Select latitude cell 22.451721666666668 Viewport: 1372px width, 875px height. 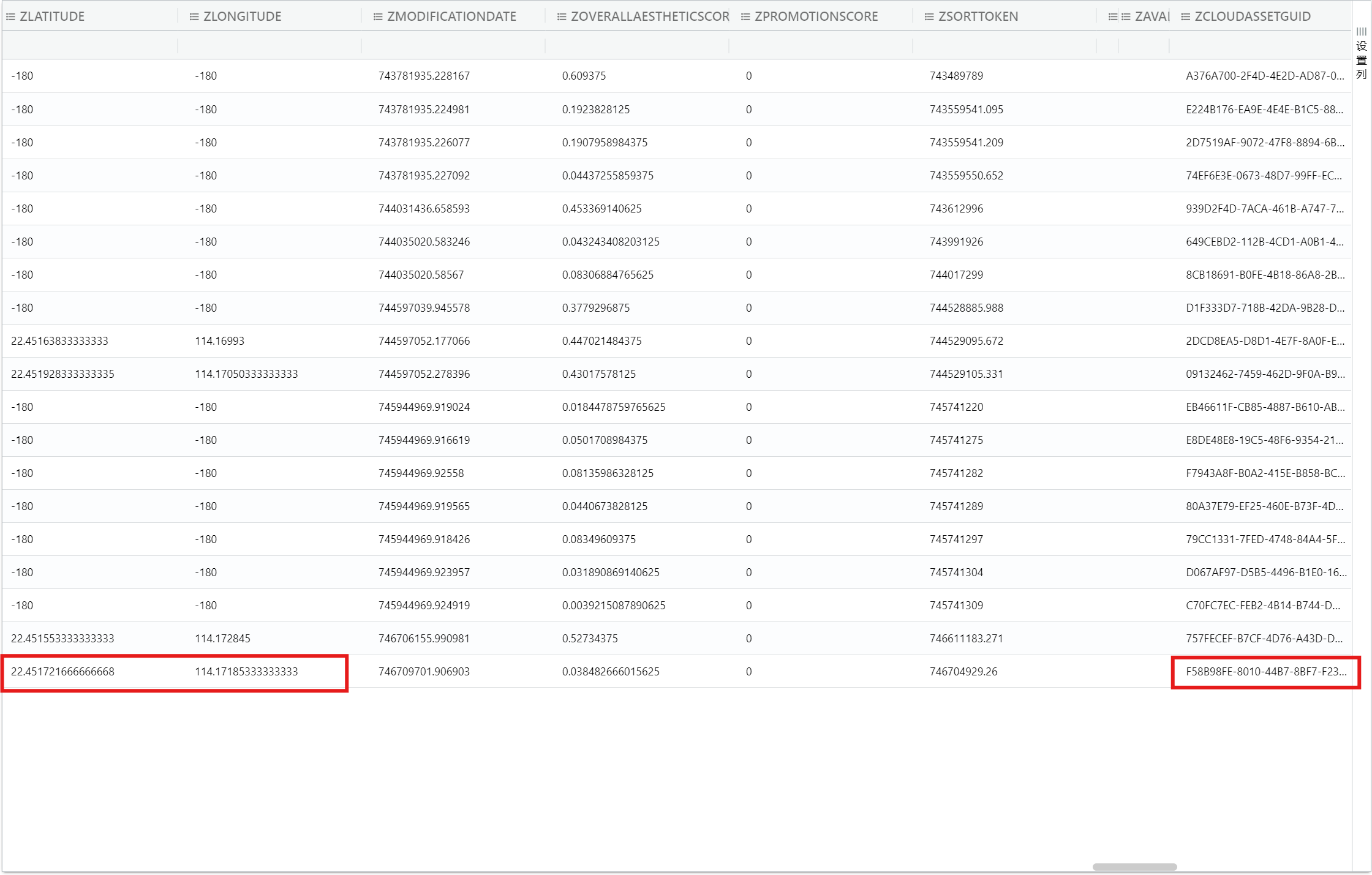click(x=62, y=672)
